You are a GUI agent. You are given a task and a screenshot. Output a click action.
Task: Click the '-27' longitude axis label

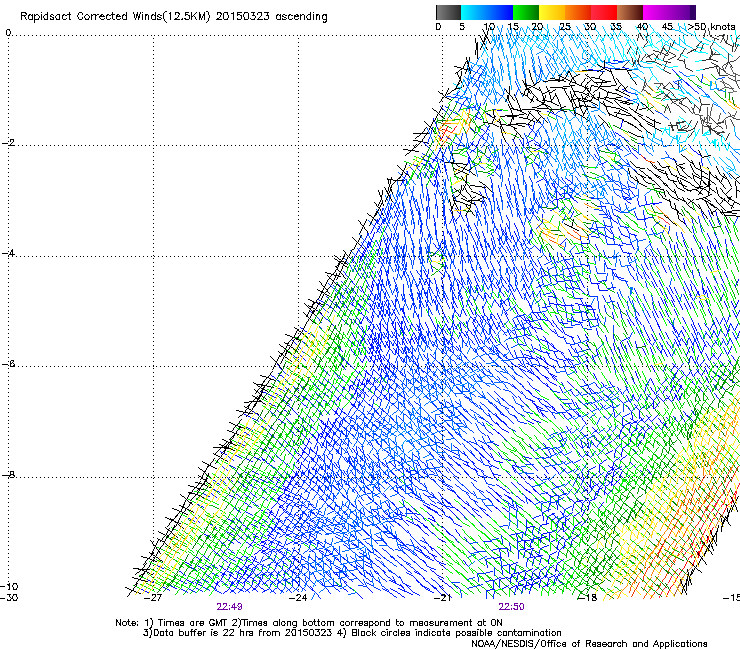152,598
